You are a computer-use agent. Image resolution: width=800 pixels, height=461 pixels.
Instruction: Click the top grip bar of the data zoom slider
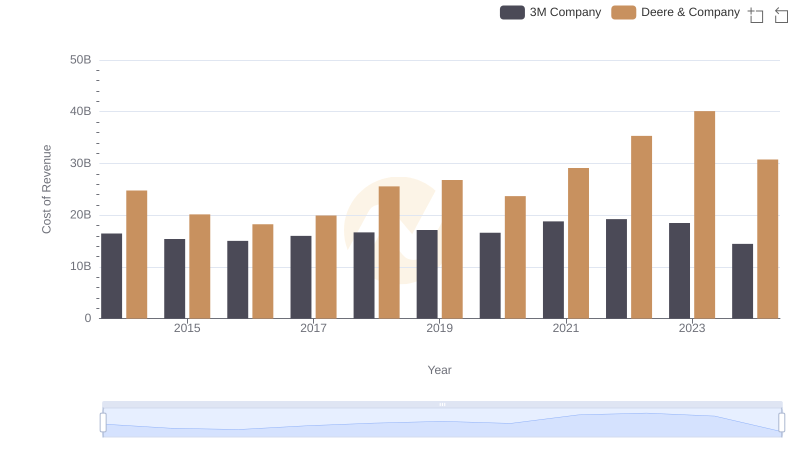[x=442, y=404]
